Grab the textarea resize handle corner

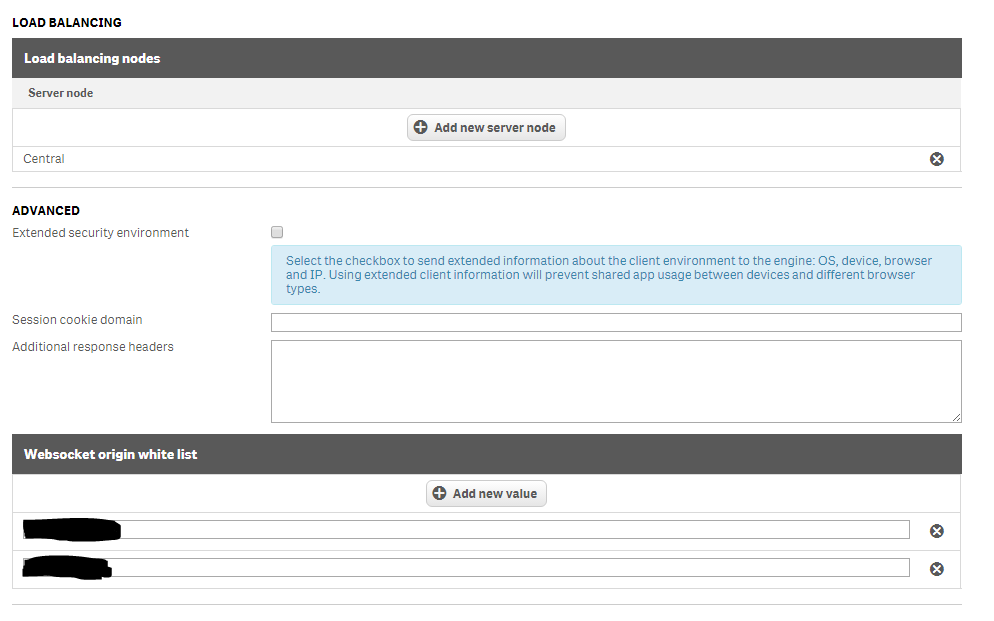[957, 417]
